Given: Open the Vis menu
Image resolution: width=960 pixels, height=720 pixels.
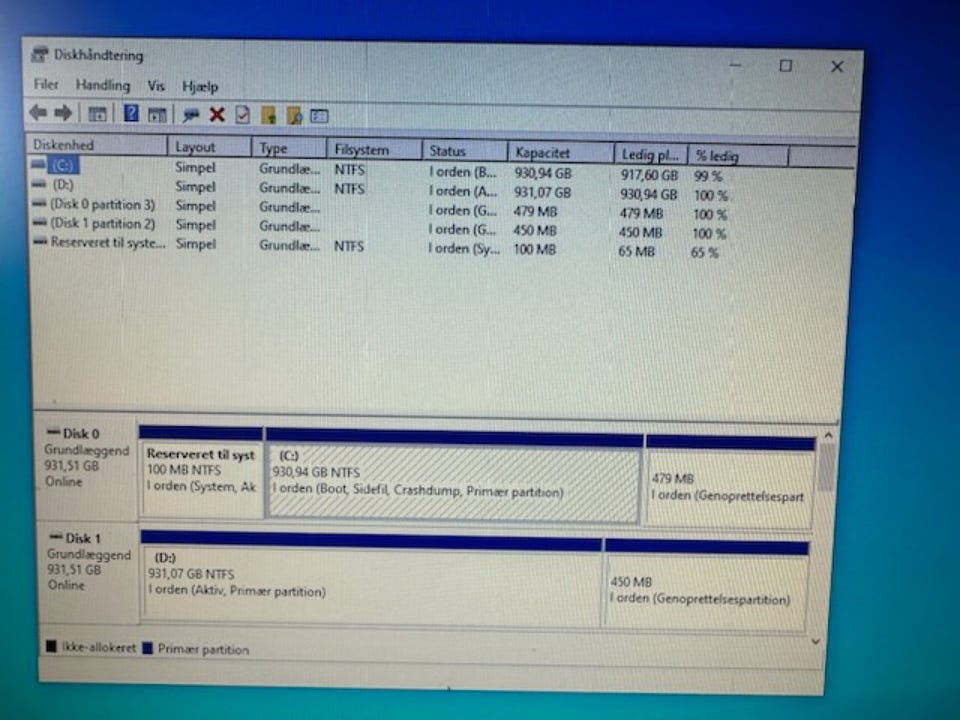Looking at the screenshot, I should click(156, 86).
